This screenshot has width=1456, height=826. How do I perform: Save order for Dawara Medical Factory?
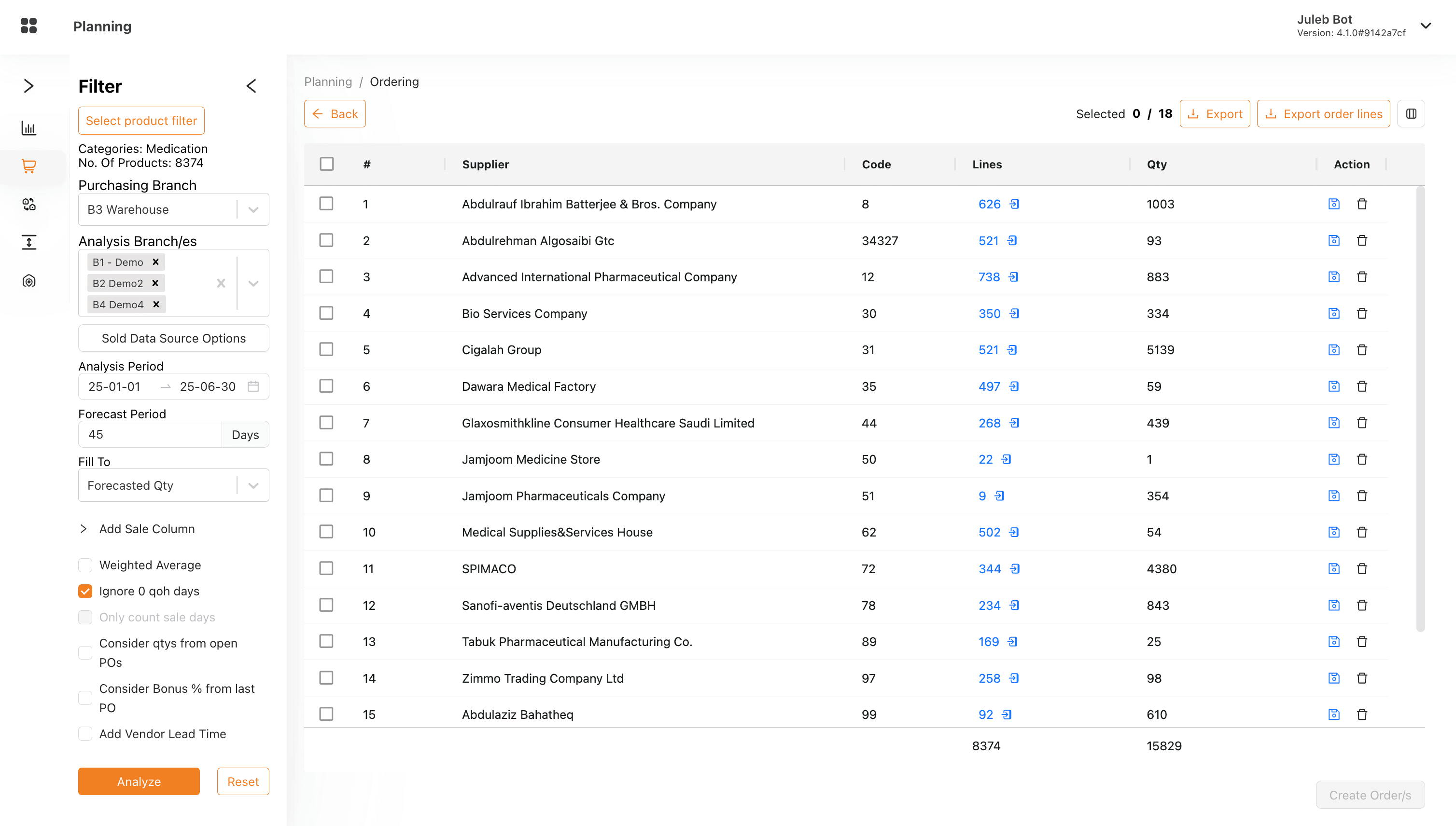click(x=1334, y=386)
